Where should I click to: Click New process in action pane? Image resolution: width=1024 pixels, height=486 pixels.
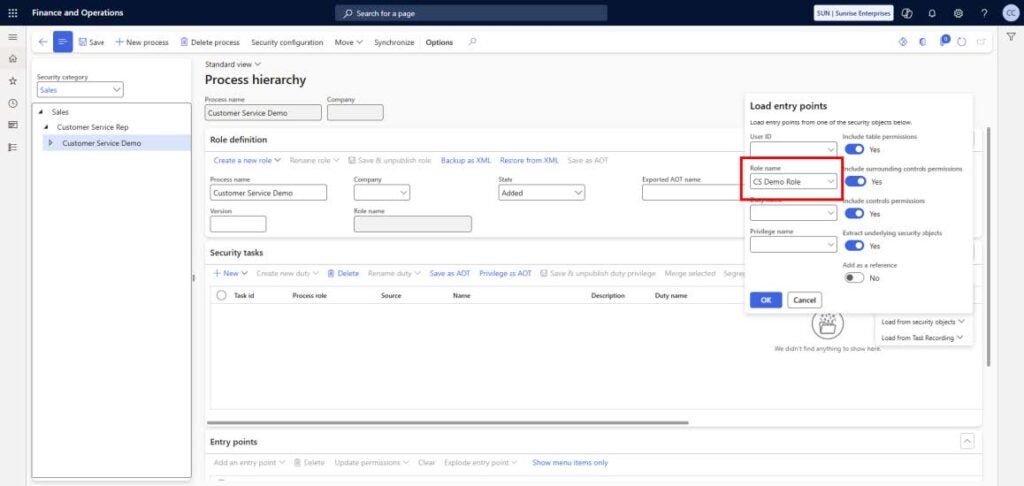[x=142, y=42]
